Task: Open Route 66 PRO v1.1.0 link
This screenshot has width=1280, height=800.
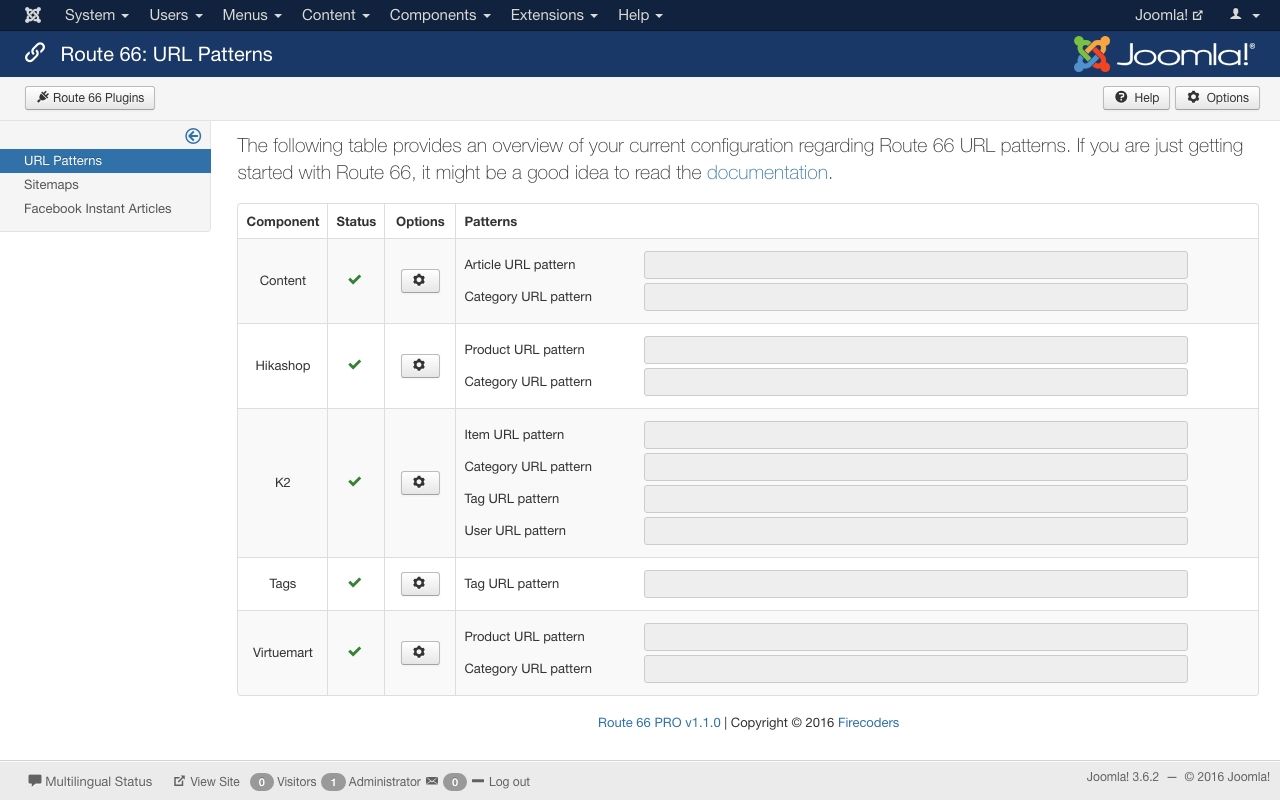Action: click(659, 722)
